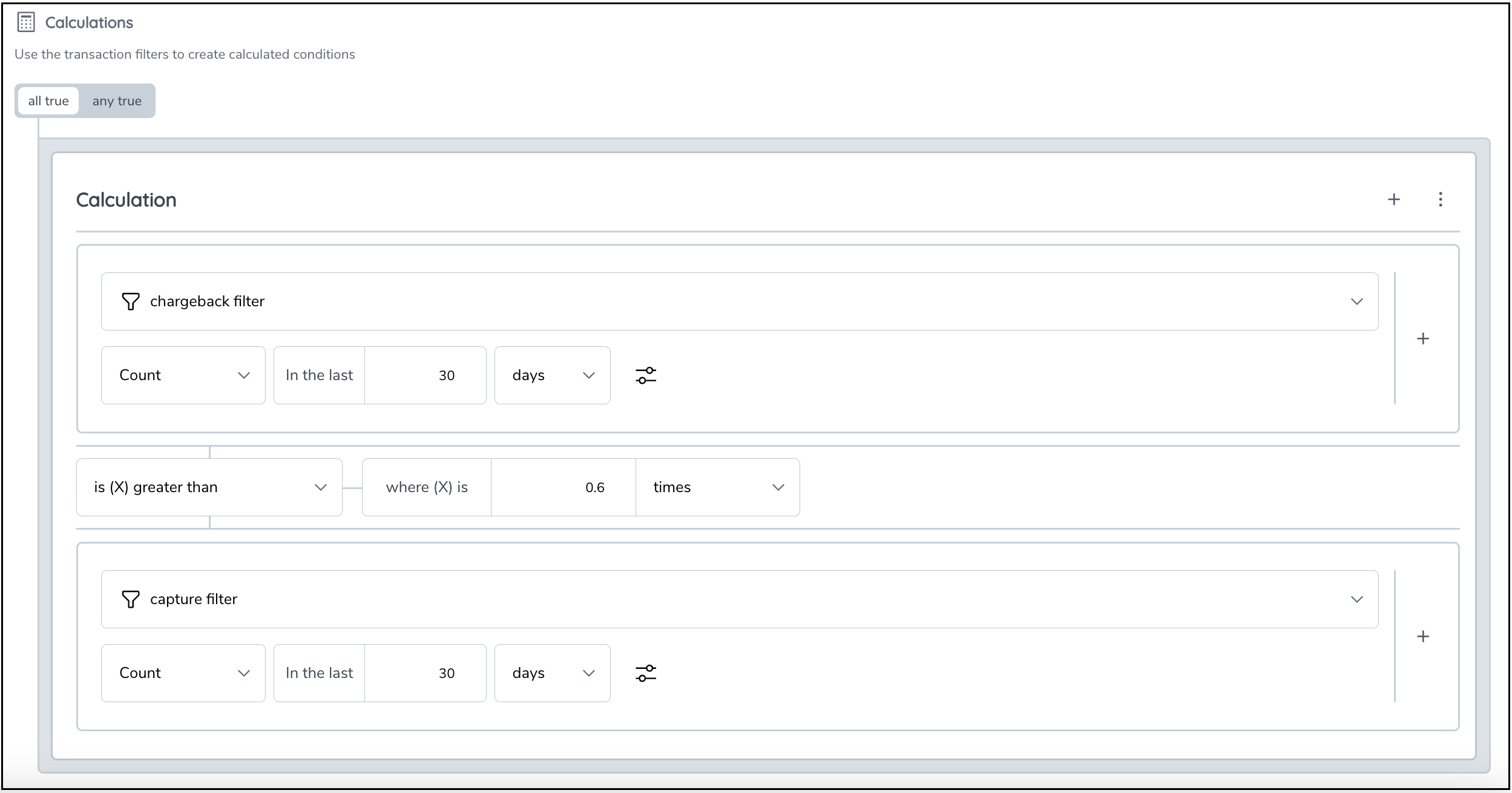Click plus icon beside chargeback filter block
The image size is (1512, 793).
click(1422, 339)
